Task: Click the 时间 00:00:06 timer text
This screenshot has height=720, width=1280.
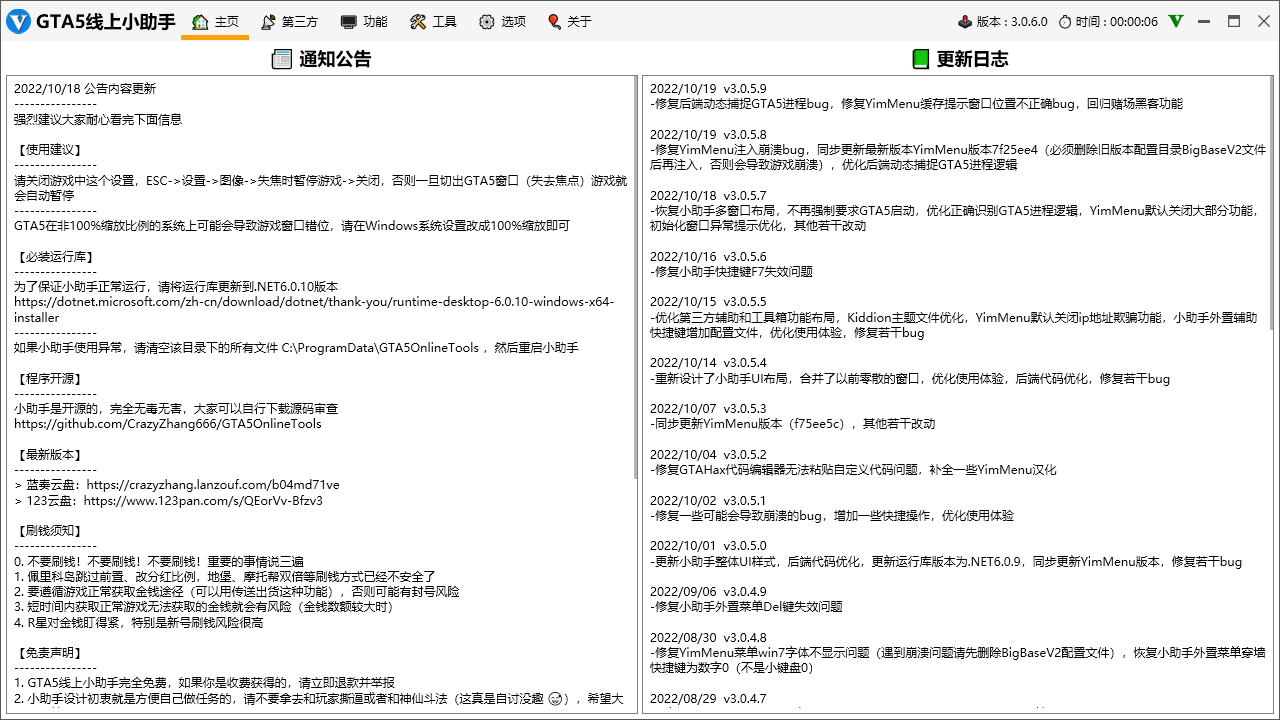Action: [1117, 21]
